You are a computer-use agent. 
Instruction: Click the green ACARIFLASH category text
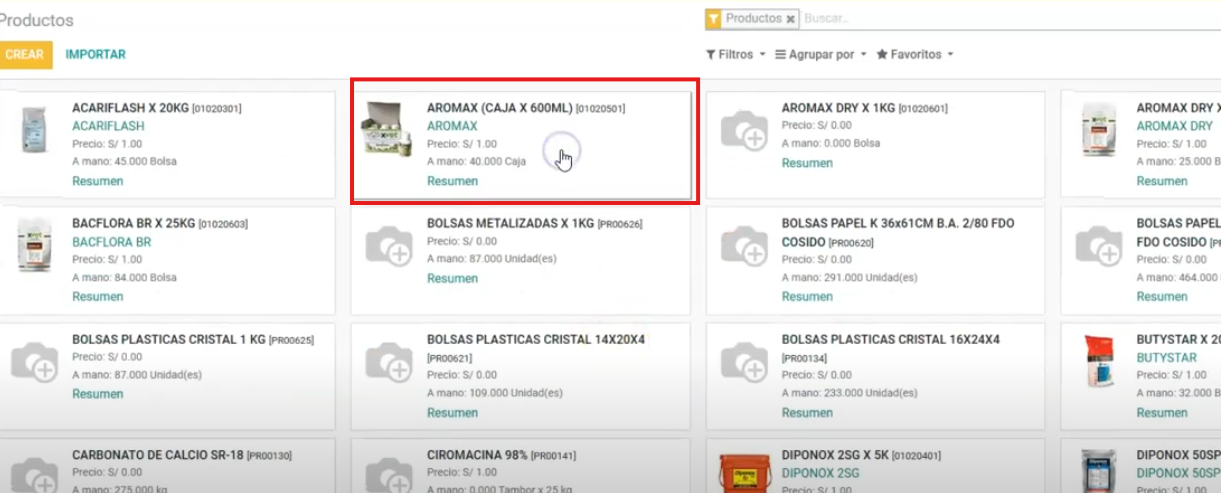coord(108,126)
